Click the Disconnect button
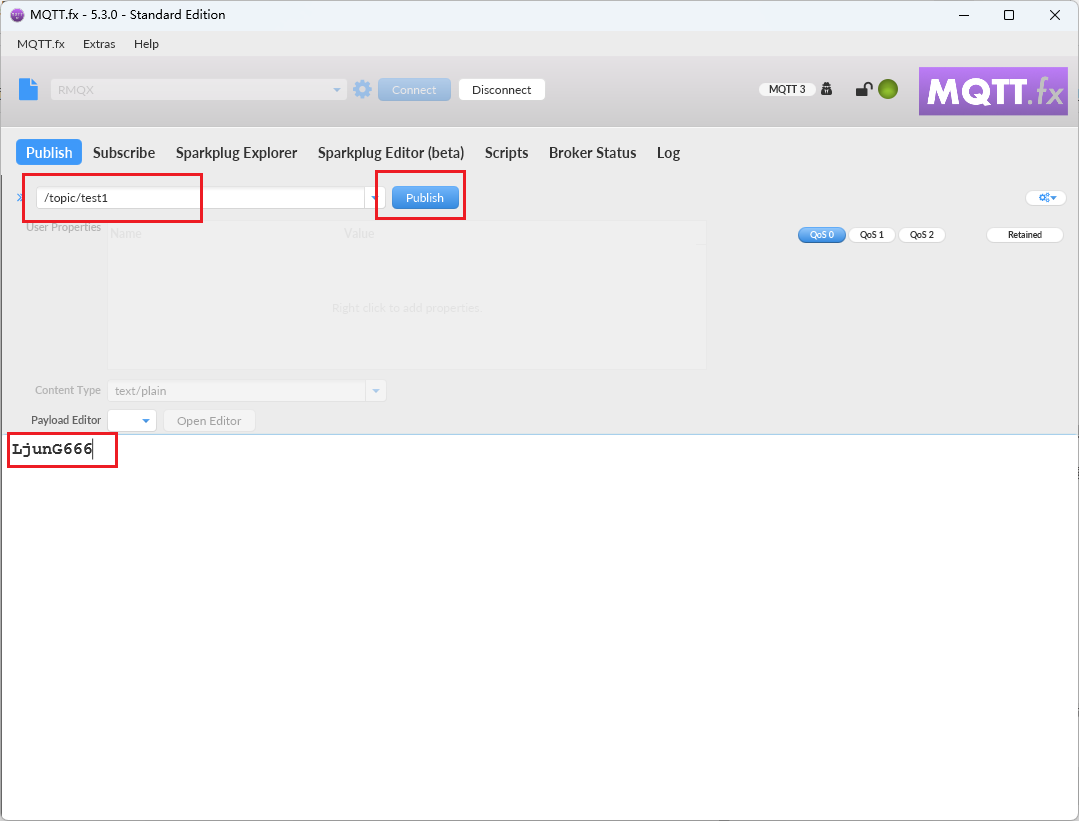Image resolution: width=1079 pixels, height=821 pixels. 502,89
